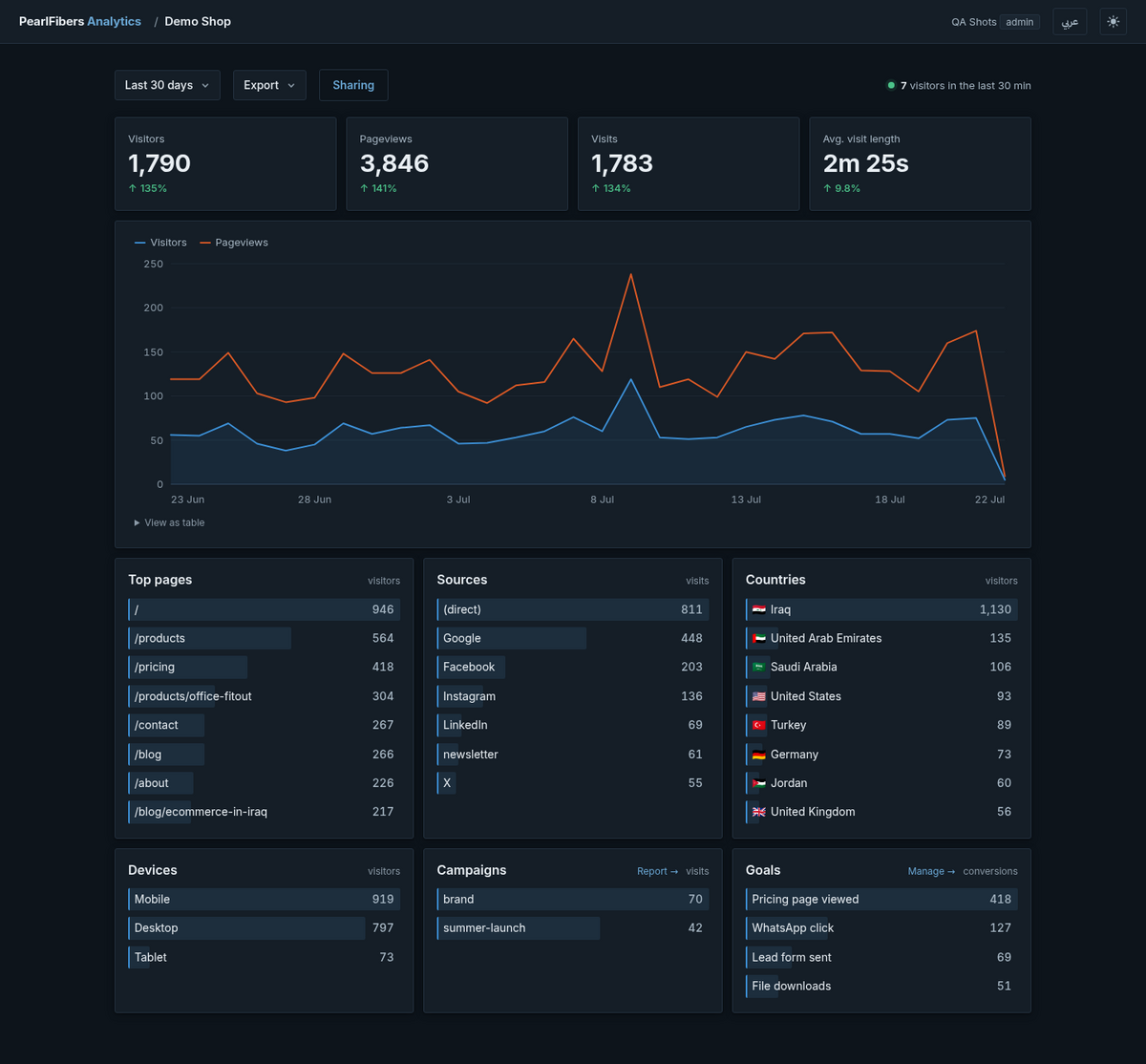Click the Facebook source row

click(572, 667)
